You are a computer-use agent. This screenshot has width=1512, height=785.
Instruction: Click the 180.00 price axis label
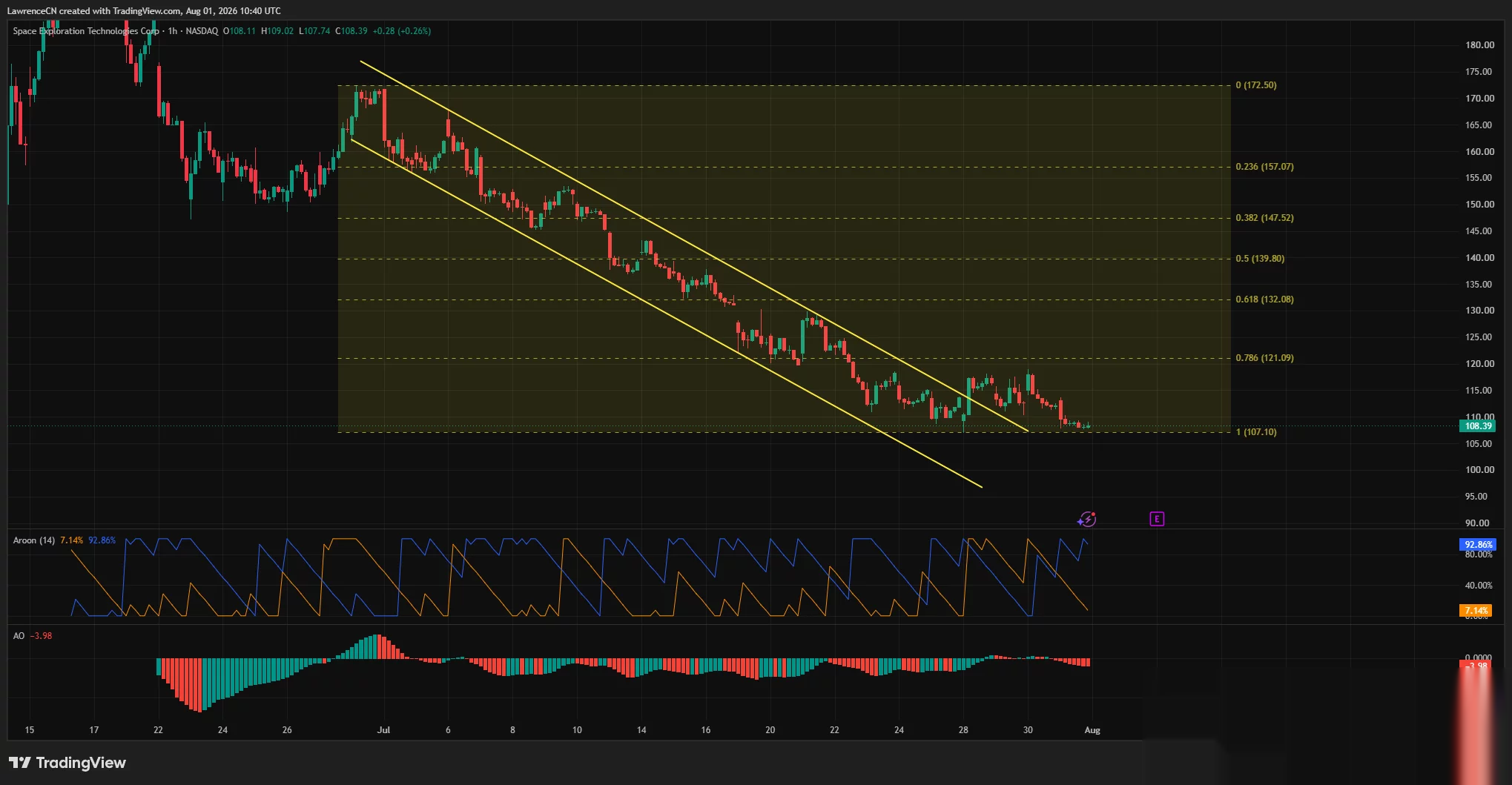pyautogui.click(x=1479, y=45)
